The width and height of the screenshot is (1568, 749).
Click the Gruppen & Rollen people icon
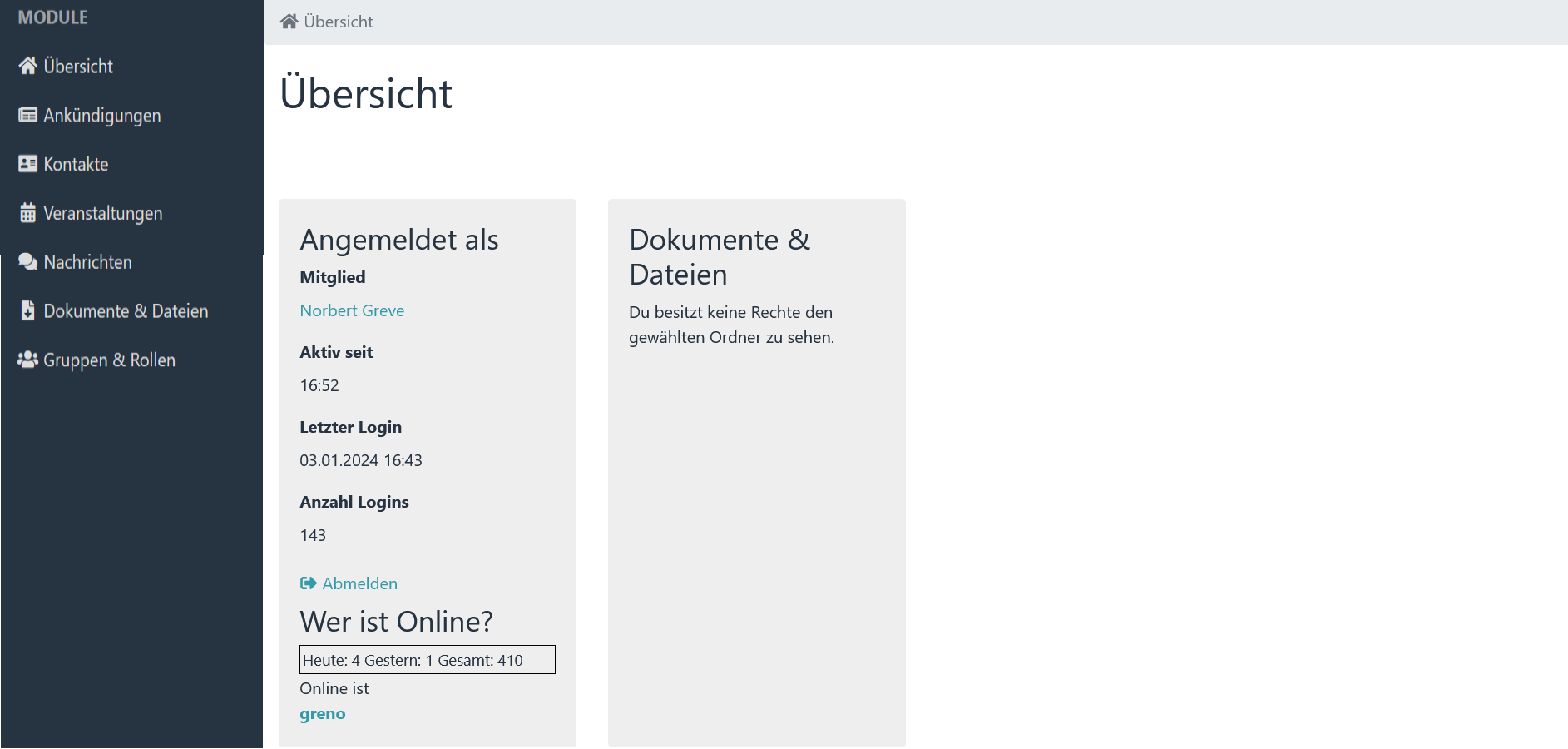click(27, 360)
